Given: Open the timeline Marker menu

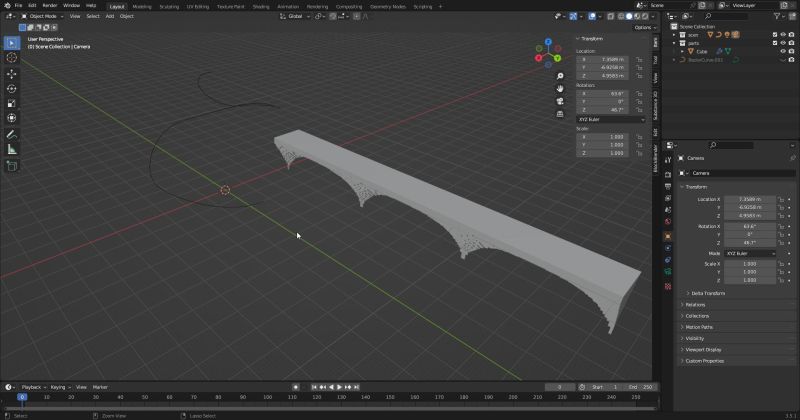Looking at the screenshot, I should click(100, 387).
